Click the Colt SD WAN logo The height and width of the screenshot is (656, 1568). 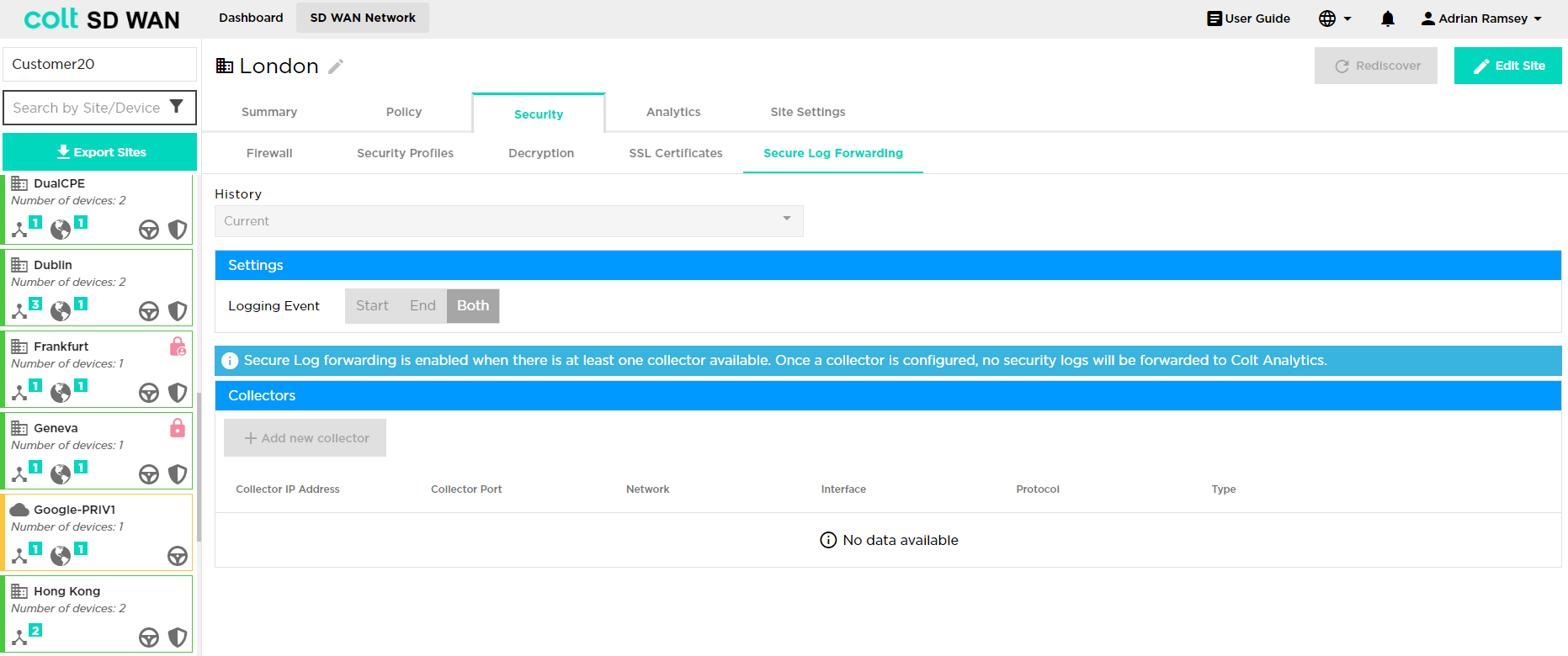click(102, 19)
